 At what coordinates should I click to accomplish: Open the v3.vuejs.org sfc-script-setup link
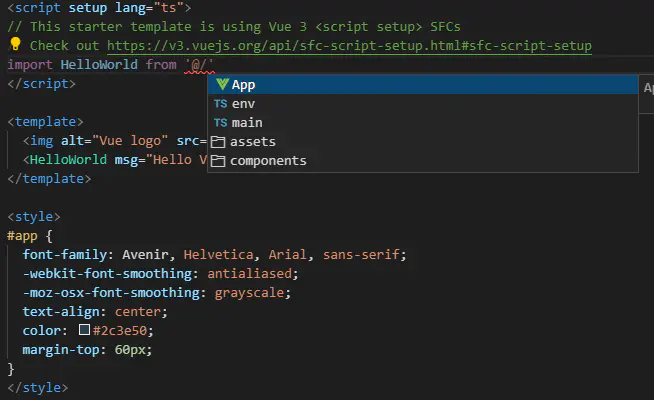coord(350,45)
